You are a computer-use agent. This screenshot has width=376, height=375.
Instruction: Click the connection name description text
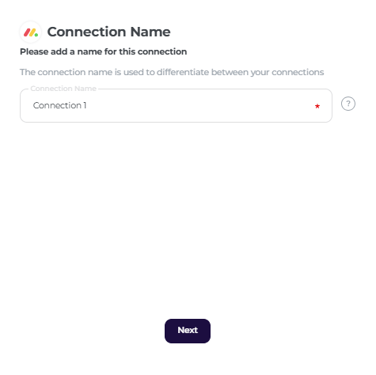(172, 72)
